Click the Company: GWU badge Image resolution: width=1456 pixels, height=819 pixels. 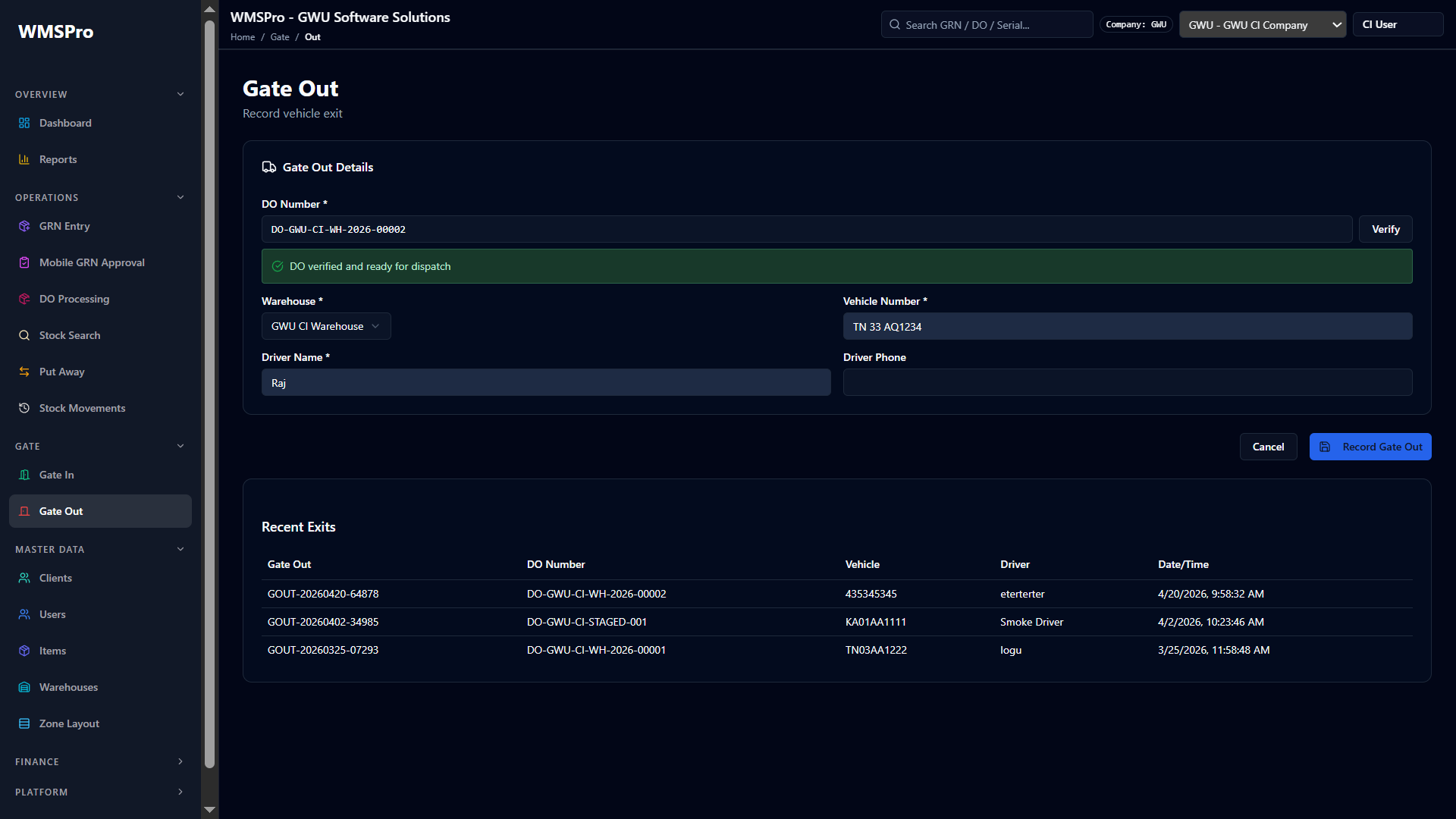tap(1136, 24)
